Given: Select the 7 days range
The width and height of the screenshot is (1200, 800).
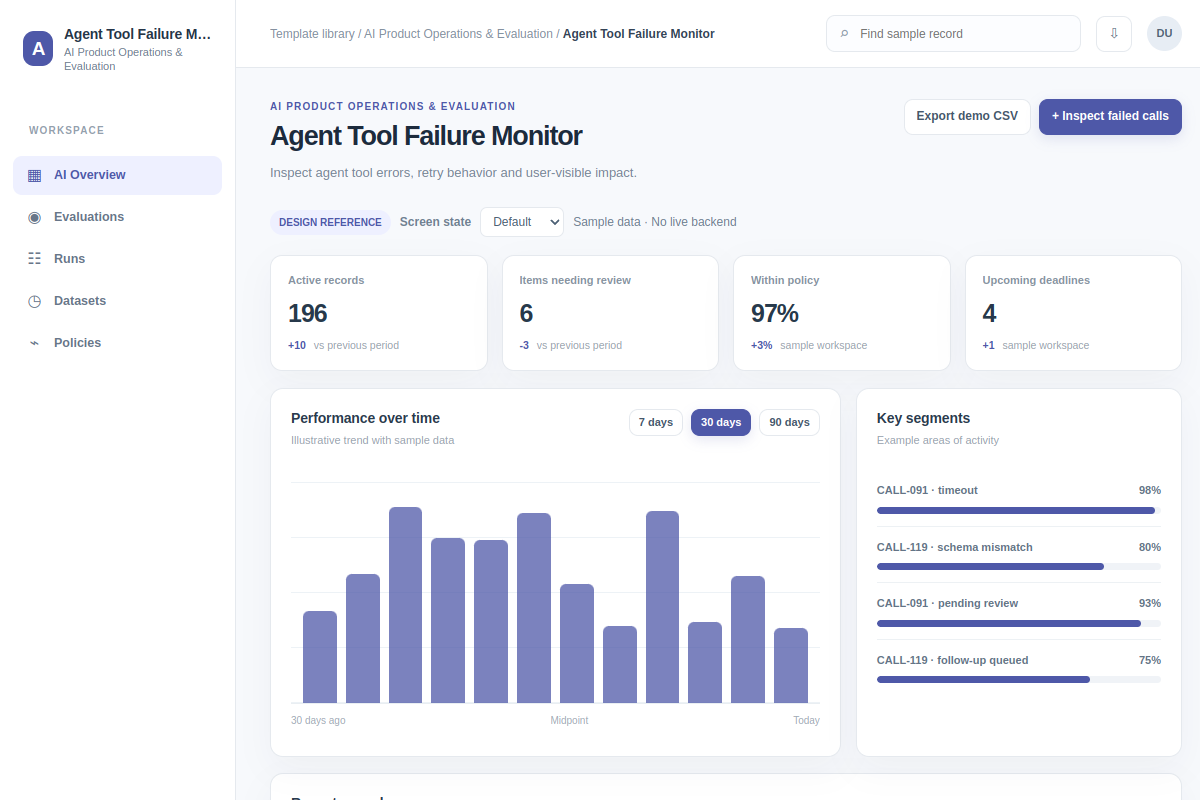Looking at the screenshot, I should click(x=656, y=422).
